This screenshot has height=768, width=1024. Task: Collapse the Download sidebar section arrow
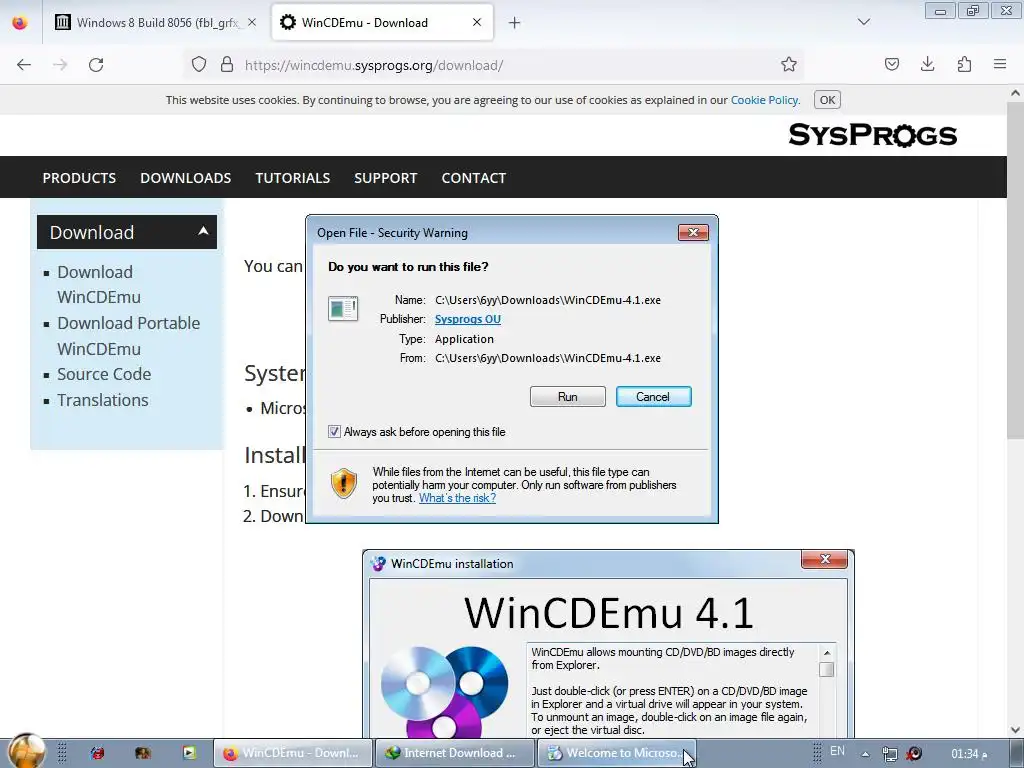point(203,231)
